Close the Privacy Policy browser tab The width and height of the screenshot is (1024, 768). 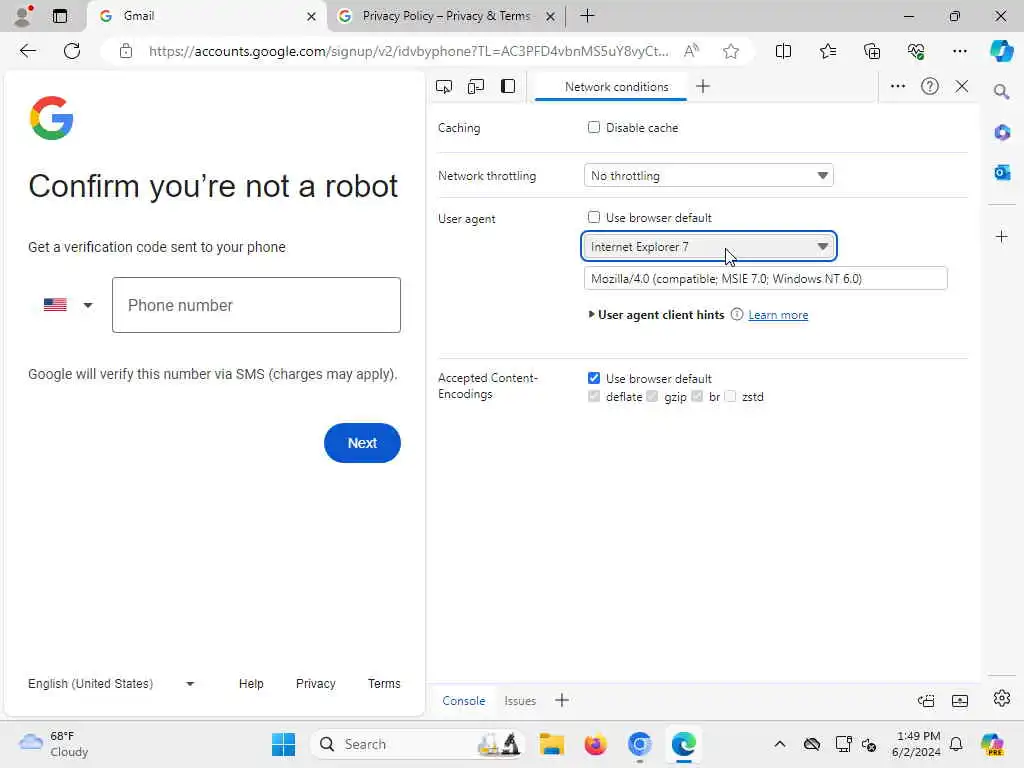551,16
